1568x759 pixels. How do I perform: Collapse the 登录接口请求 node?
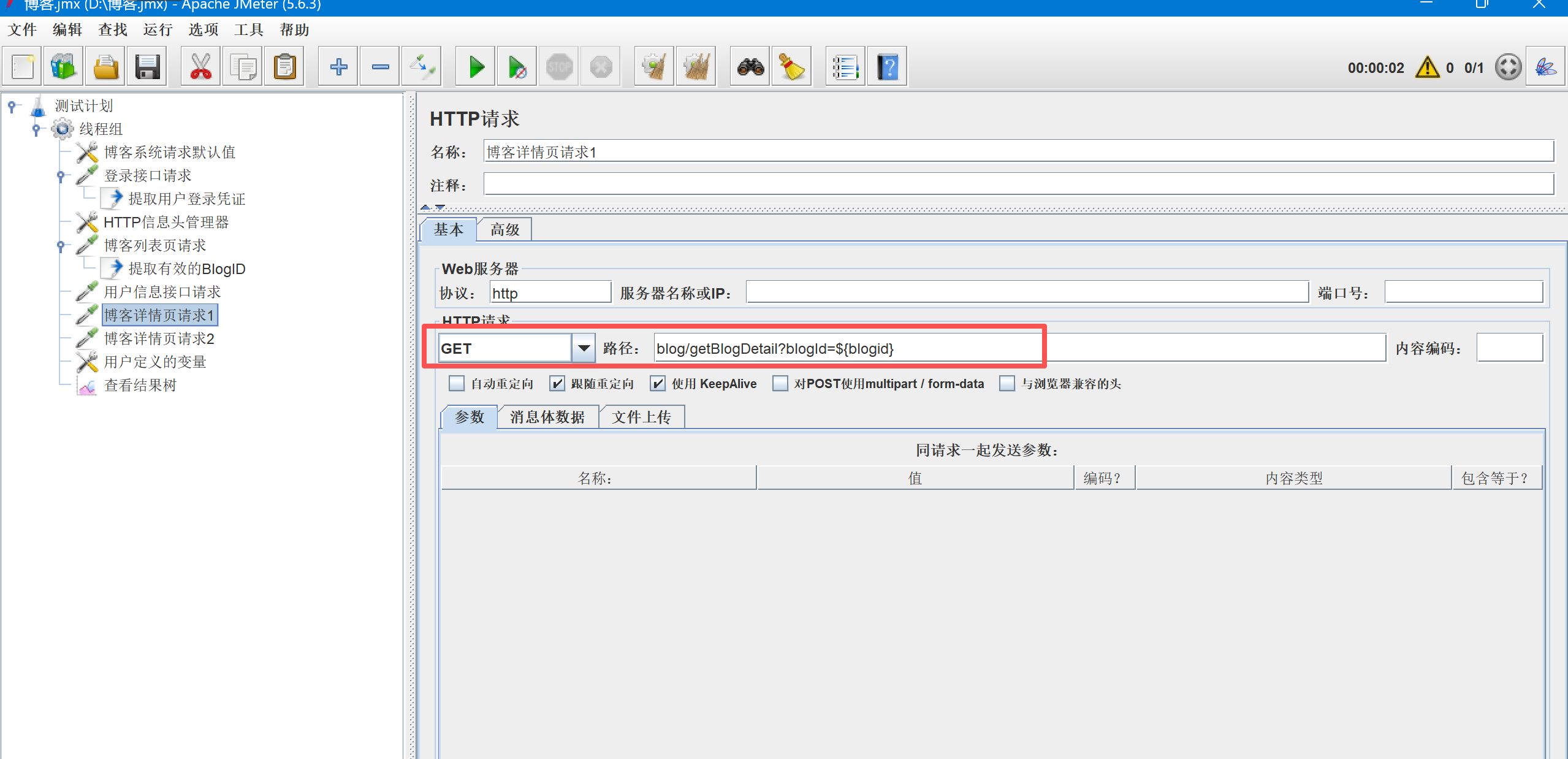tap(61, 176)
